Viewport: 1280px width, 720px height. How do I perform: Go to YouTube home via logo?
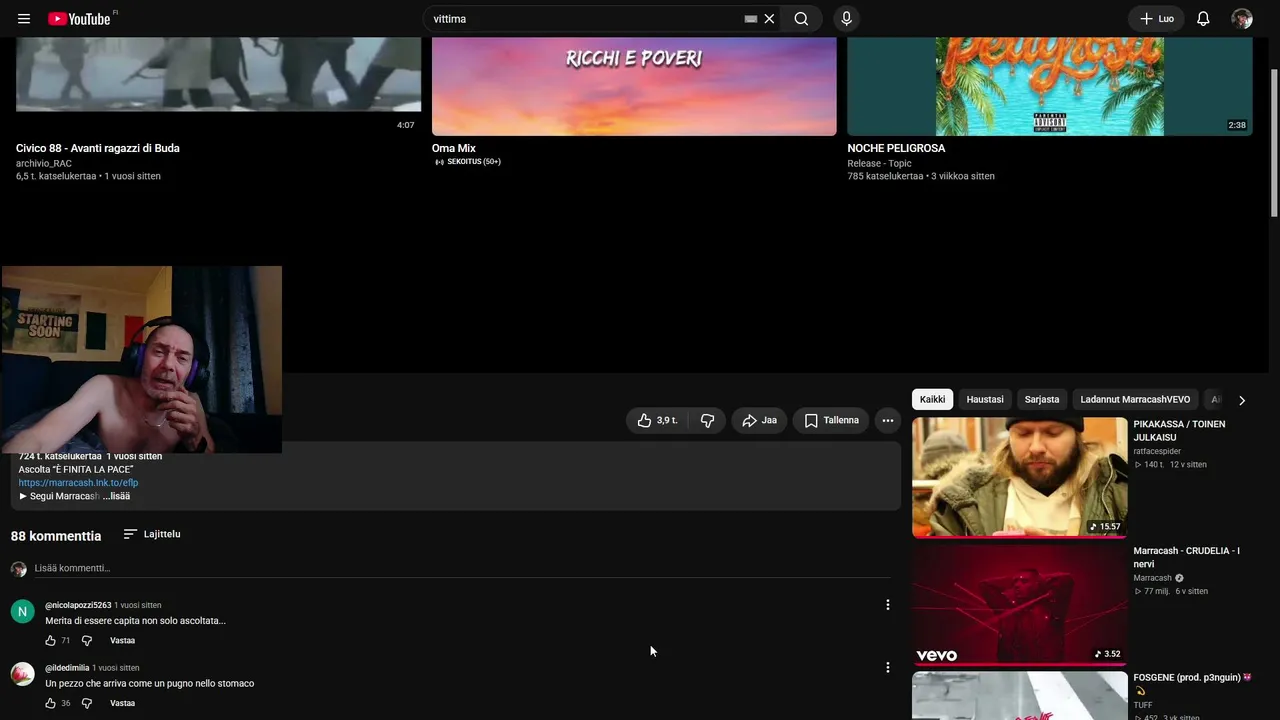[79, 19]
